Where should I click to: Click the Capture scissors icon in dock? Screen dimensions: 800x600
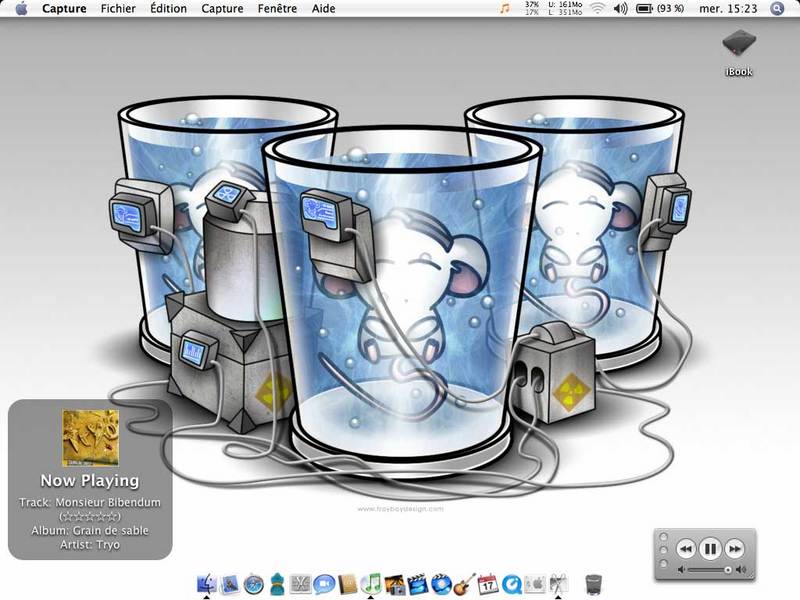tap(558, 584)
